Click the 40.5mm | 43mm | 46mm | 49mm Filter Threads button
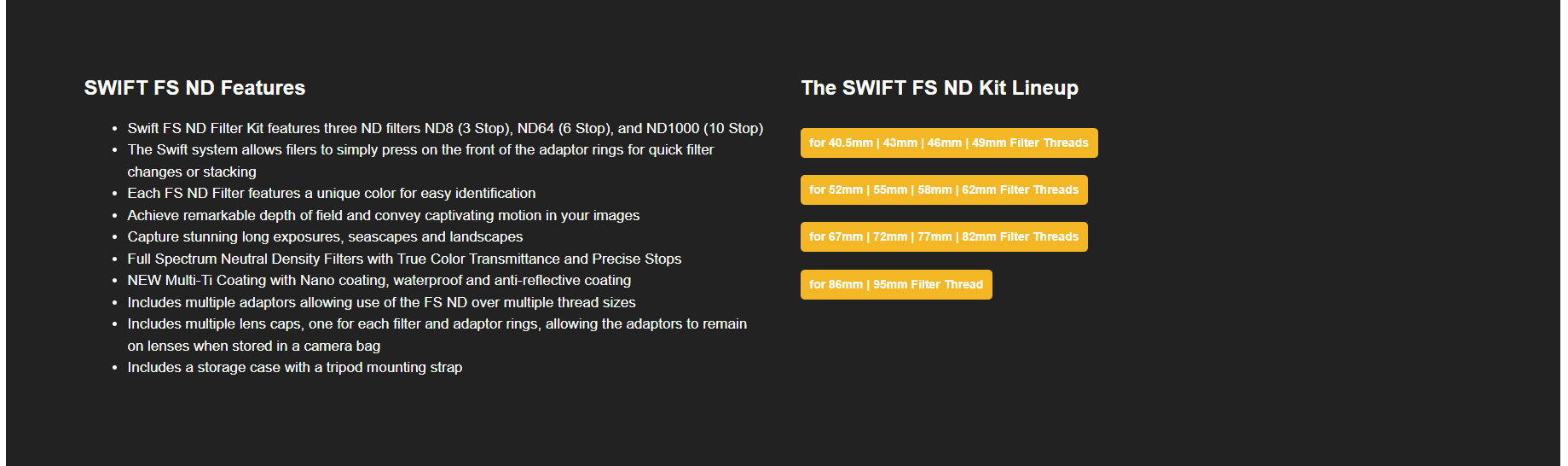 pyautogui.click(x=948, y=143)
